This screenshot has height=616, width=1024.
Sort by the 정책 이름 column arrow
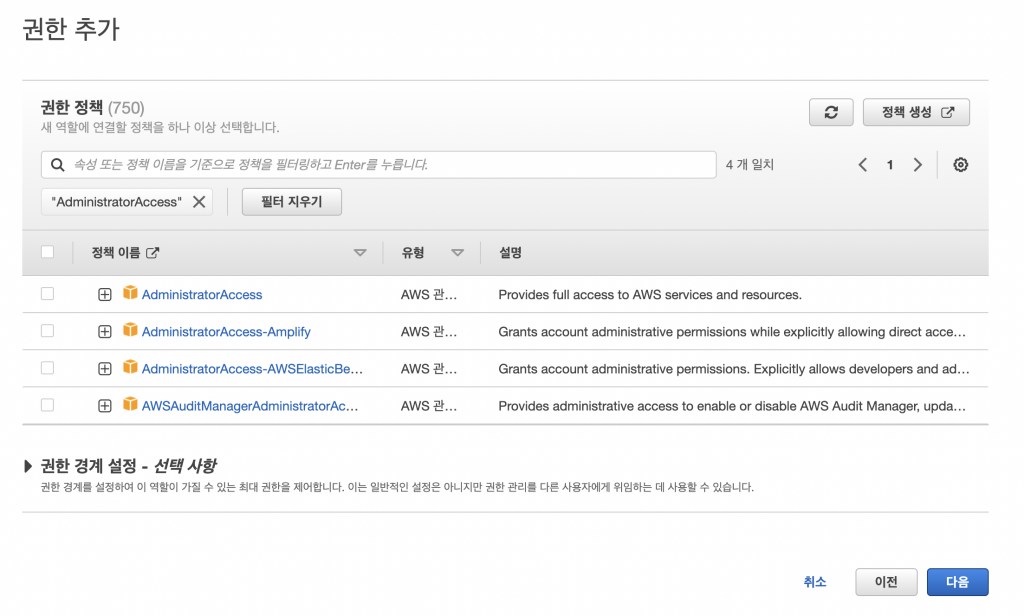pyautogui.click(x=360, y=254)
